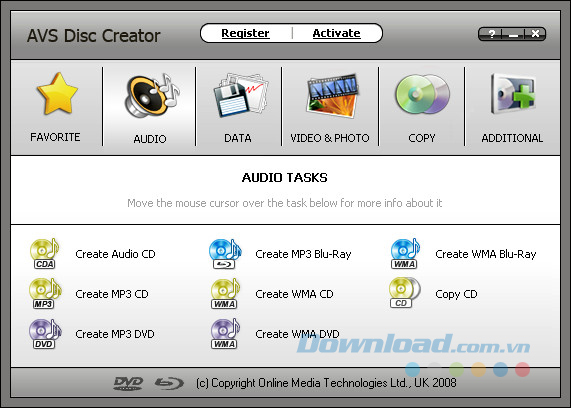The height and width of the screenshot is (408, 571).
Task: Start the Create WMA DVD task
Action: coord(297,334)
